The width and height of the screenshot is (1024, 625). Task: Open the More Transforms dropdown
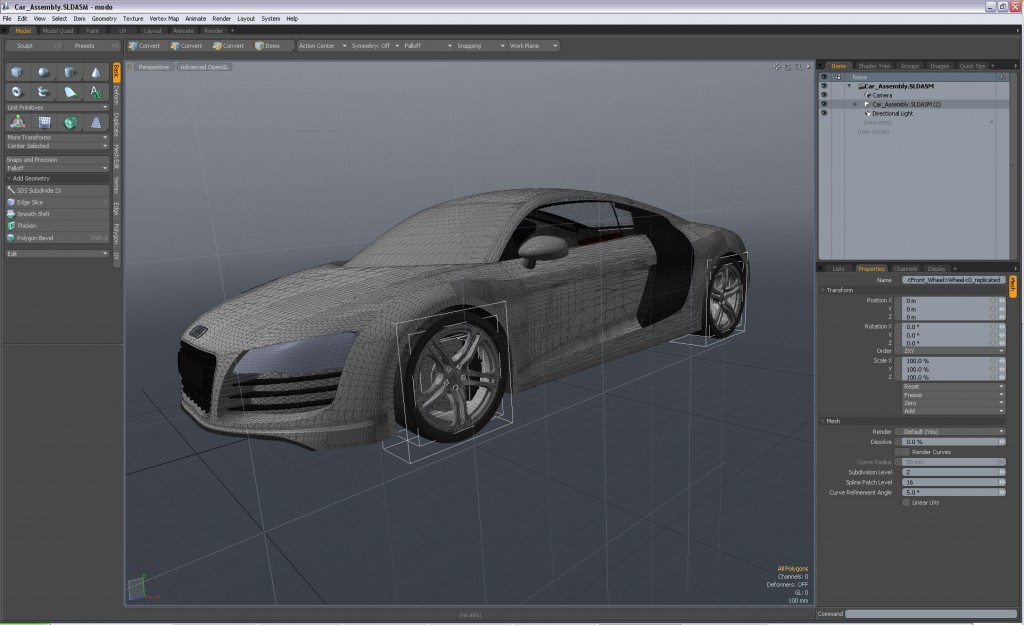coord(57,137)
